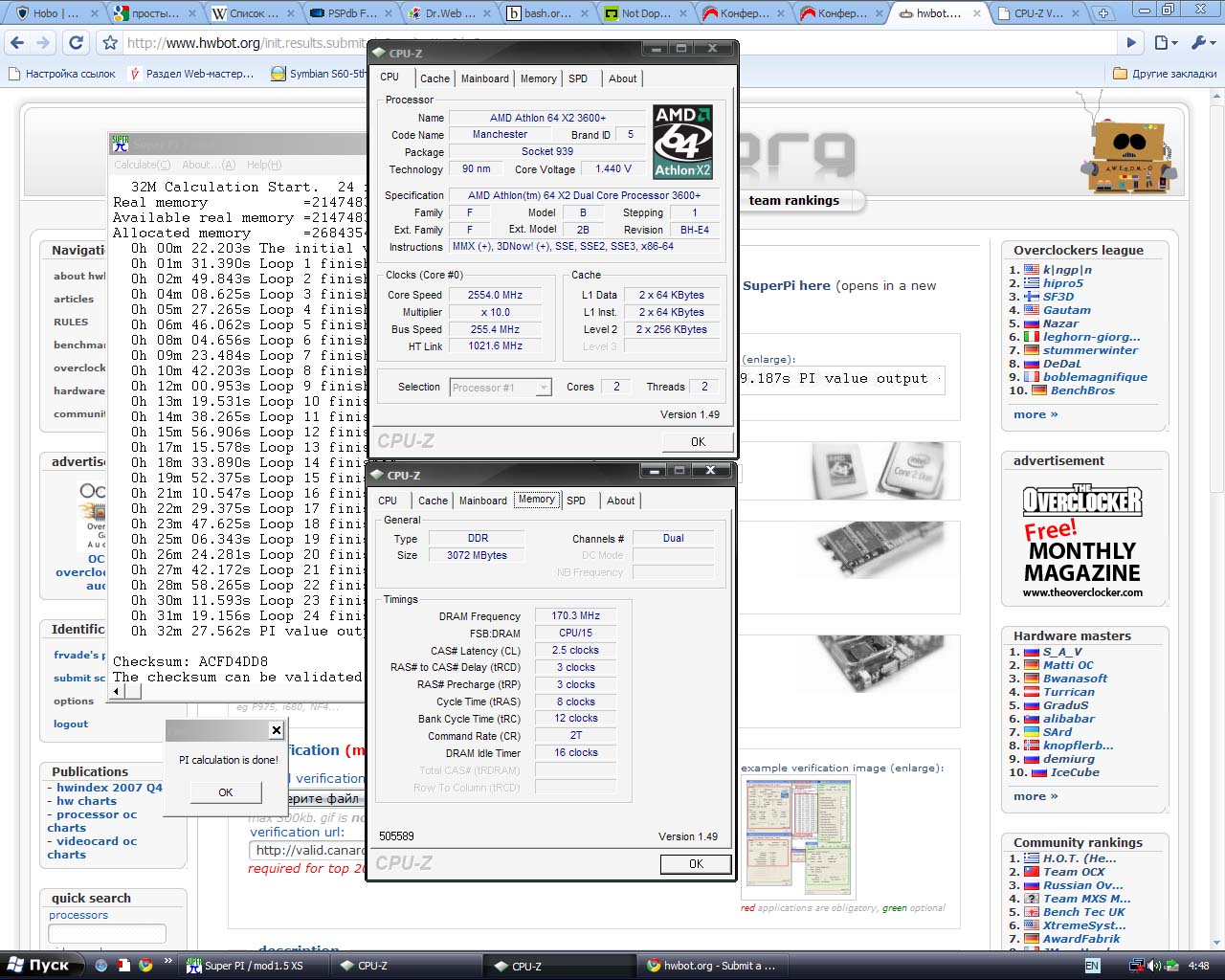Image resolution: width=1225 pixels, height=980 pixels.
Task: Open SPD tab in lower CPU-Z window
Action: coord(576,501)
